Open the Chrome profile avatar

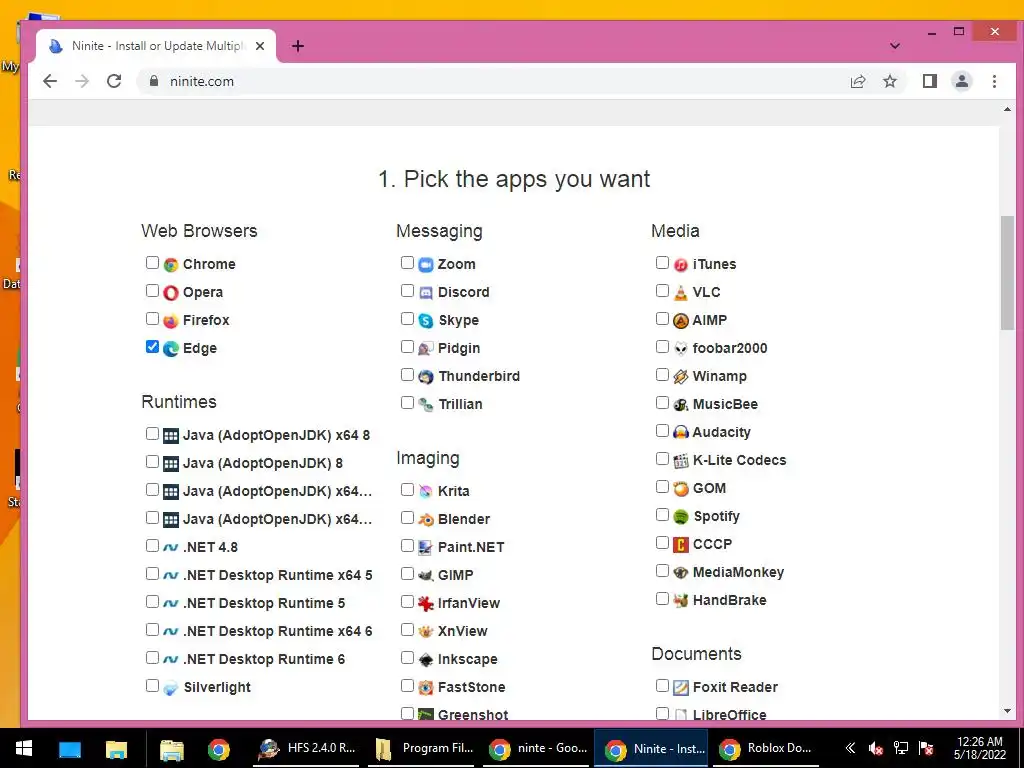tap(962, 81)
